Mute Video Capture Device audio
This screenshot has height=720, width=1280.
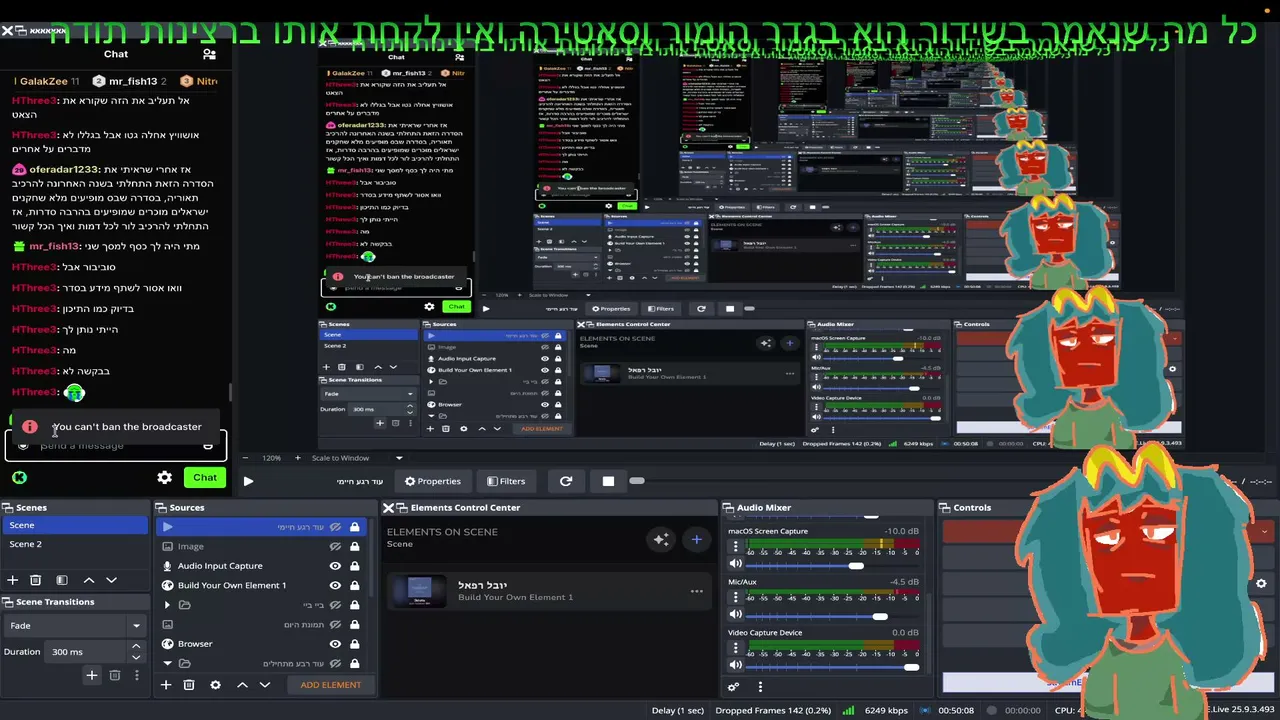tap(736, 665)
